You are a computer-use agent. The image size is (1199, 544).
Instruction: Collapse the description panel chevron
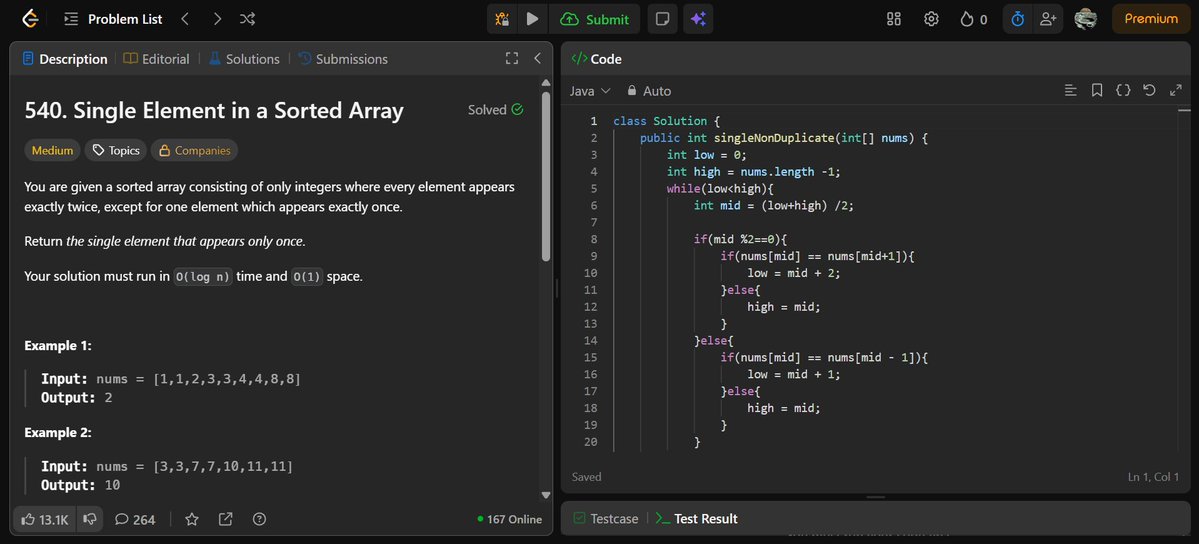click(x=537, y=58)
